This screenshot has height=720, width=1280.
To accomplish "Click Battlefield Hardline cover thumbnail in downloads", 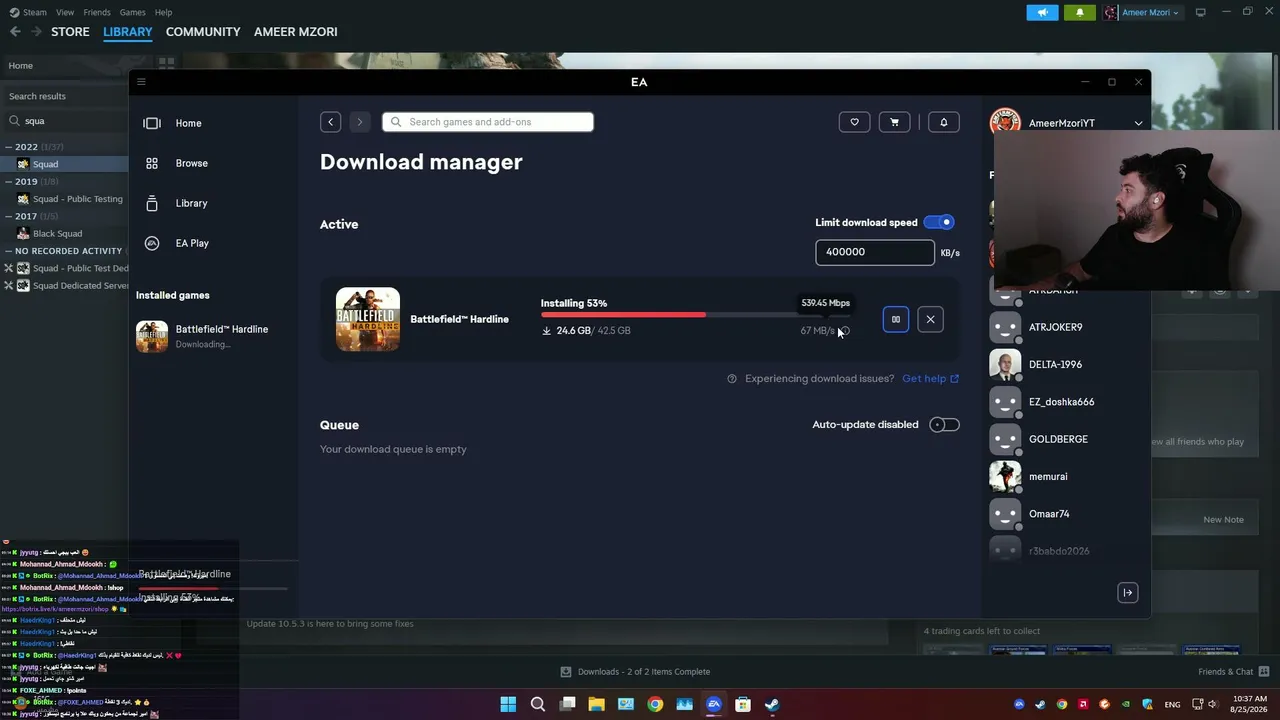I will (x=368, y=319).
